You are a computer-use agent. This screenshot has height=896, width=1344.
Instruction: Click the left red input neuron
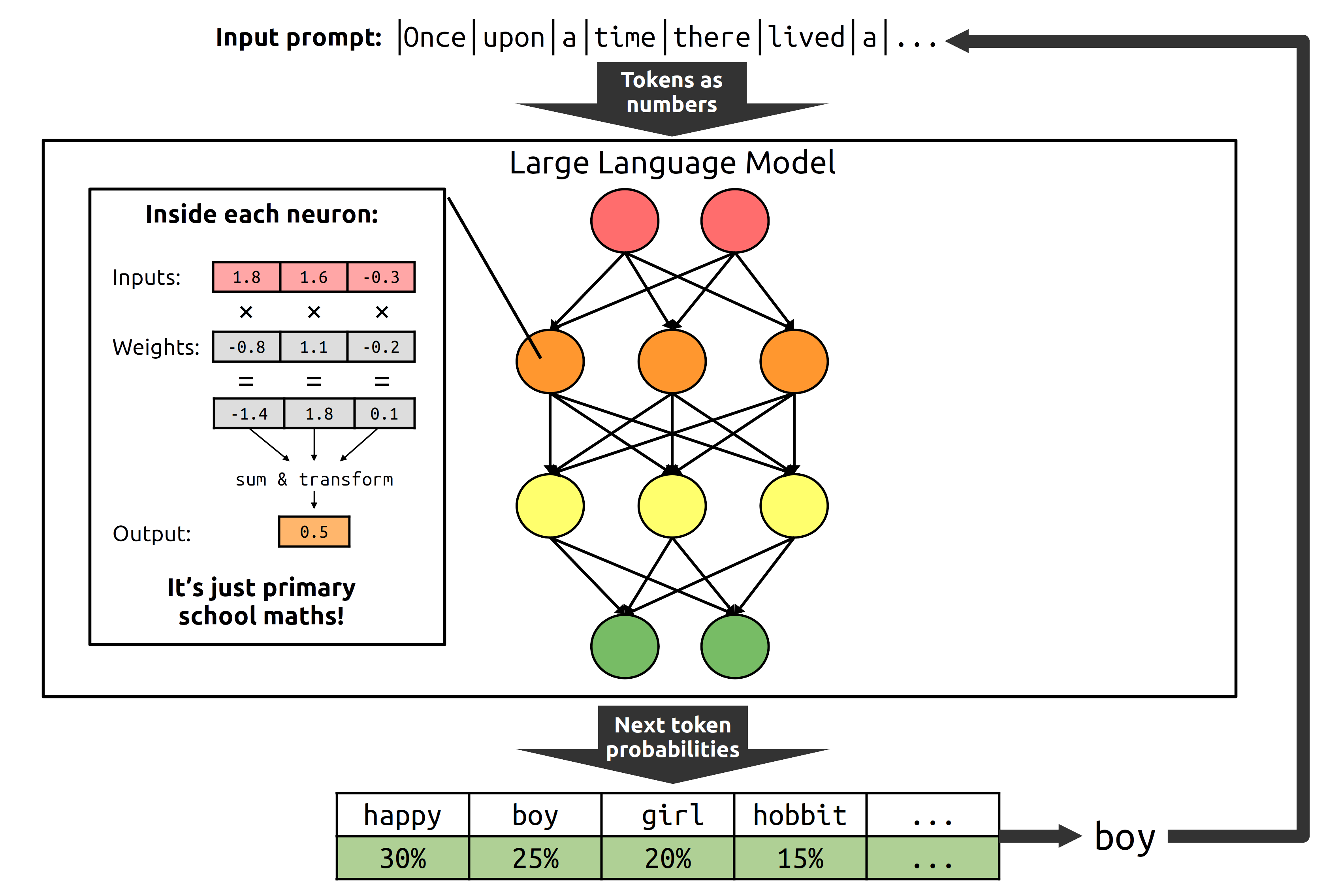[x=625, y=220]
